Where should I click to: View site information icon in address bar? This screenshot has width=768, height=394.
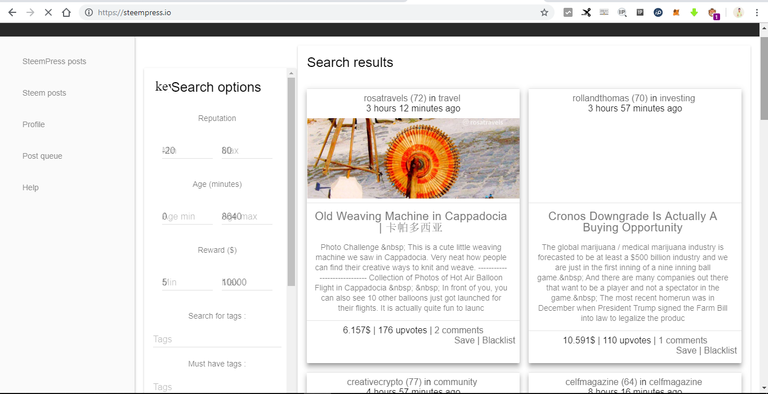pos(89,13)
